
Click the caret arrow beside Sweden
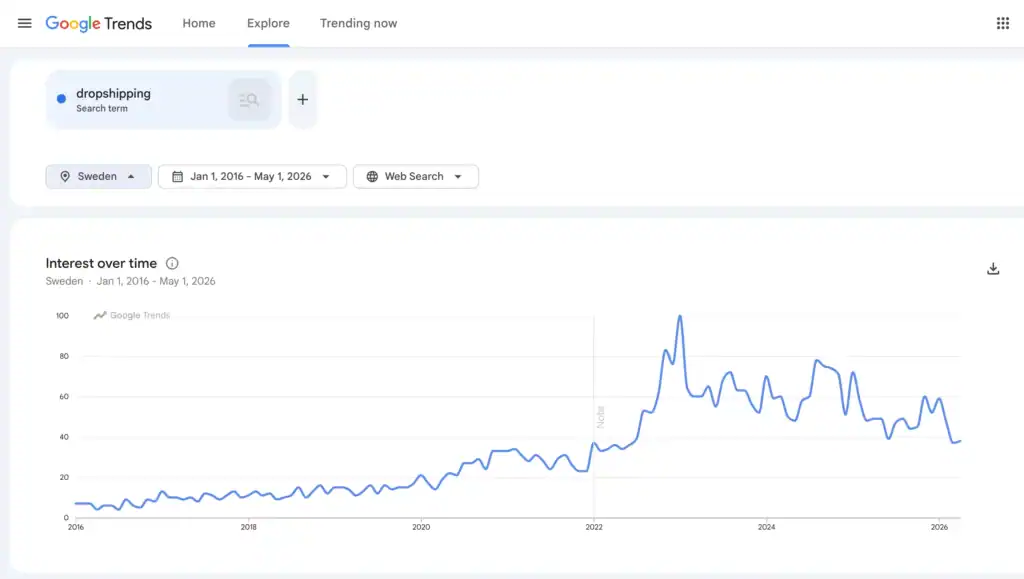[131, 176]
